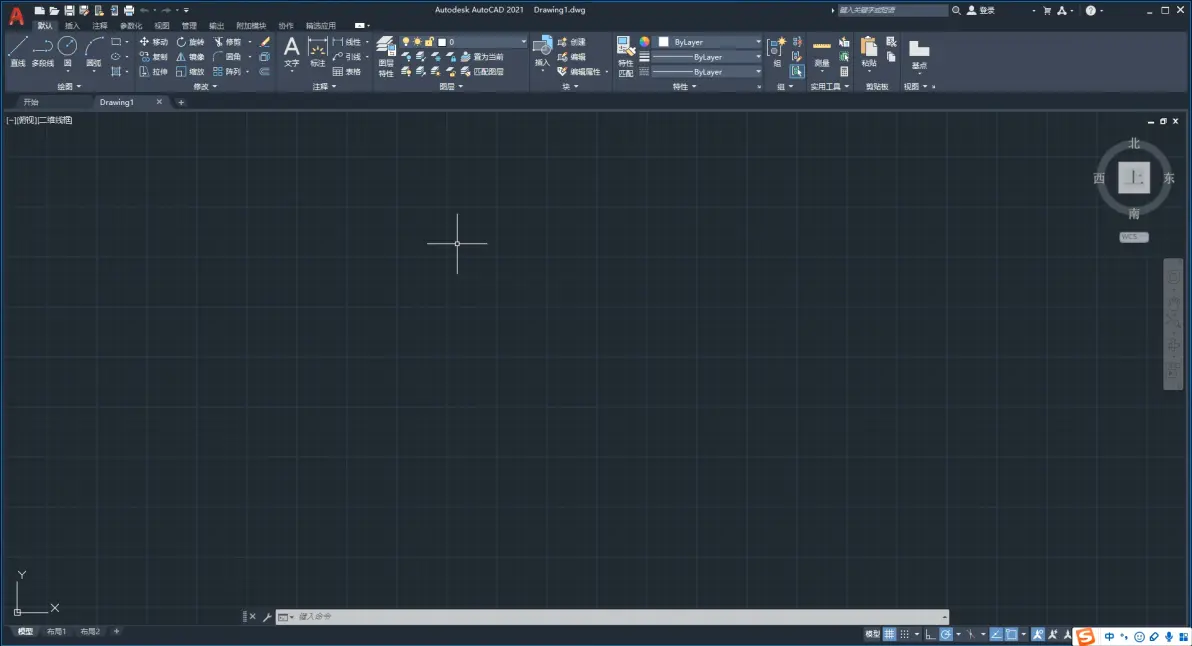1192x646 pixels.
Task: Click the Array (阵列) tool
Action: coord(227,71)
